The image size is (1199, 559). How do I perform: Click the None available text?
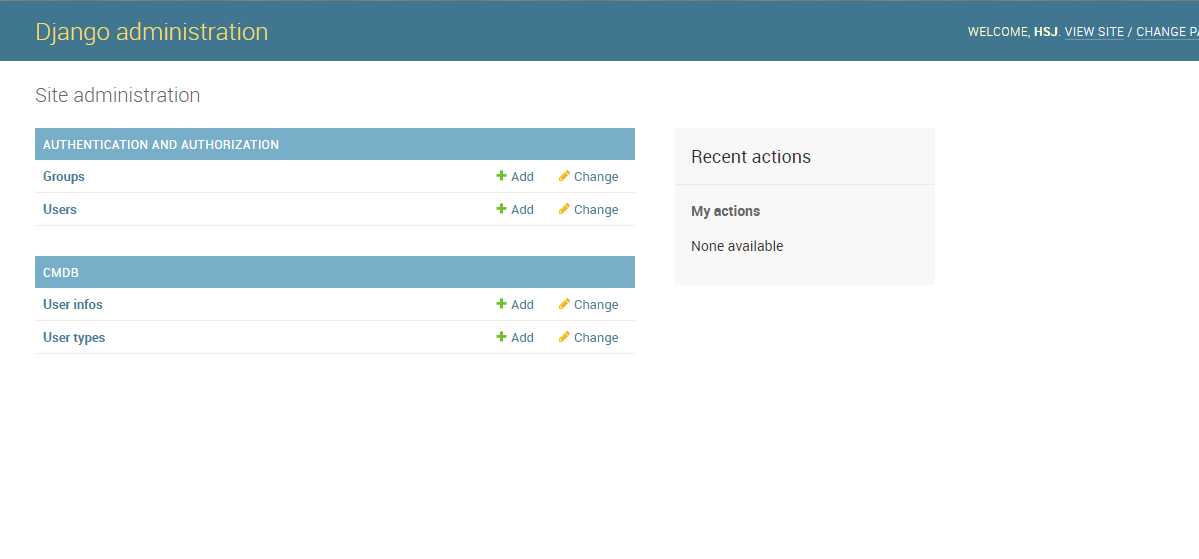coord(737,246)
